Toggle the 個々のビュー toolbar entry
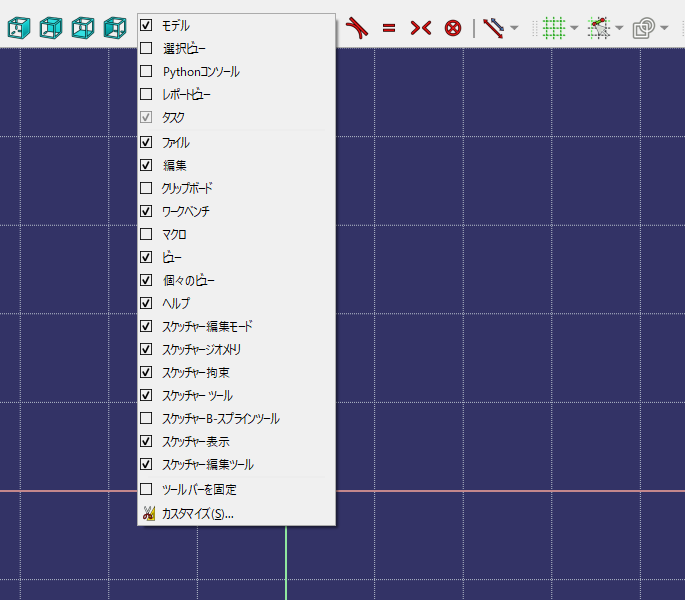Screen dimensions: 685x600 [x=236, y=280]
